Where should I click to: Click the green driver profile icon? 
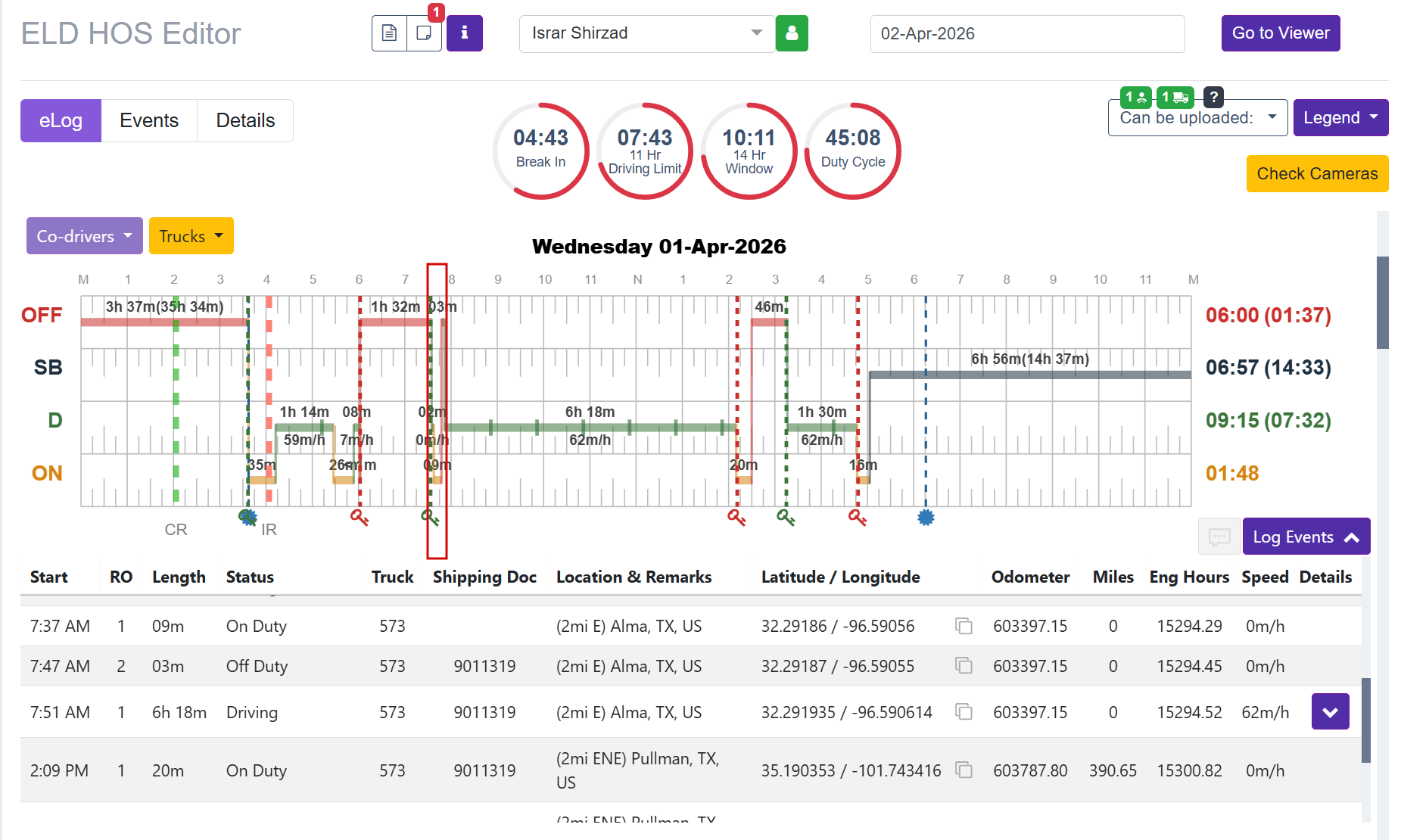coord(792,33)
